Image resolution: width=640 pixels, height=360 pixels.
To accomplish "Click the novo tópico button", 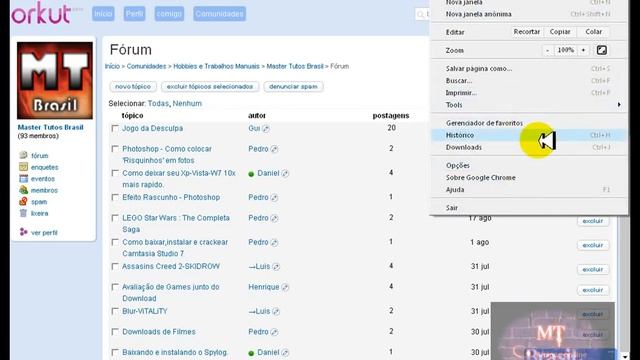I will [x=133, y=87].
